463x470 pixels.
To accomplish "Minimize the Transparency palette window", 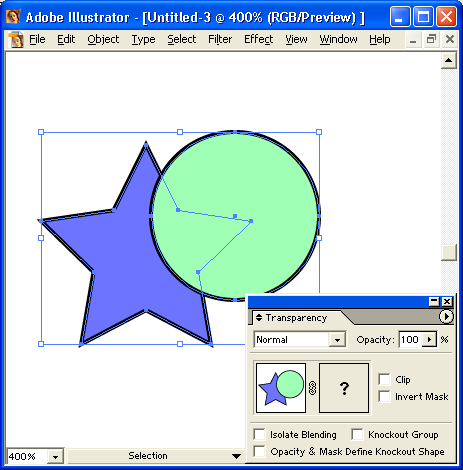I will pos(434,302).
